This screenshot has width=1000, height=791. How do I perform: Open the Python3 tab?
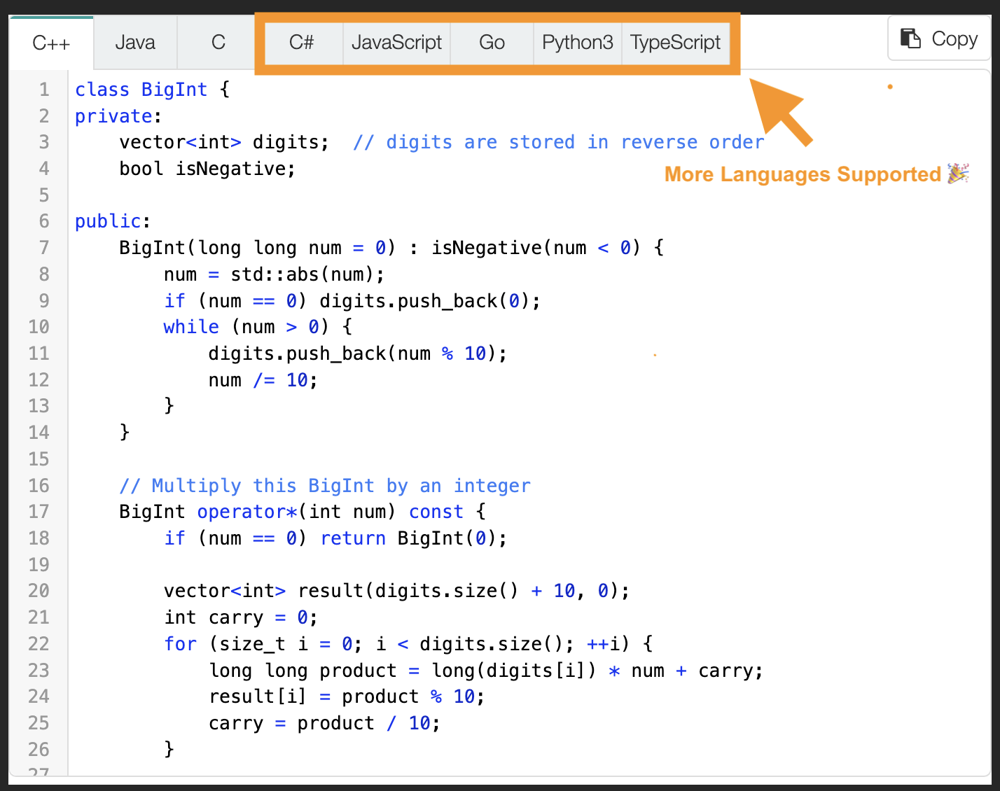tap(577, 43)
